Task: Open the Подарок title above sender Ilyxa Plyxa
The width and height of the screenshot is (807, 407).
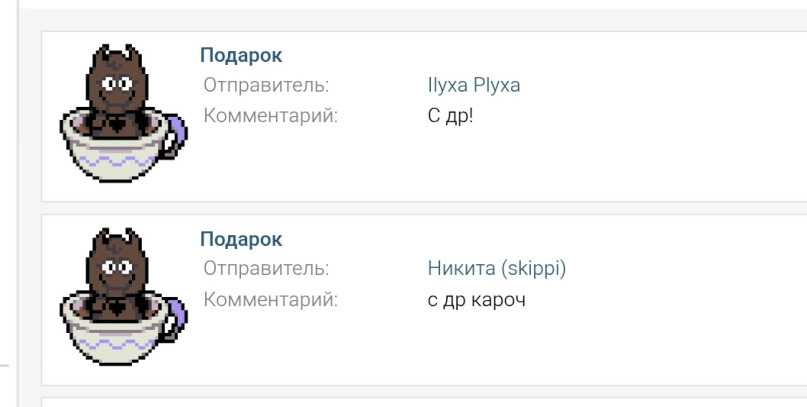Action: click(241, 56)
